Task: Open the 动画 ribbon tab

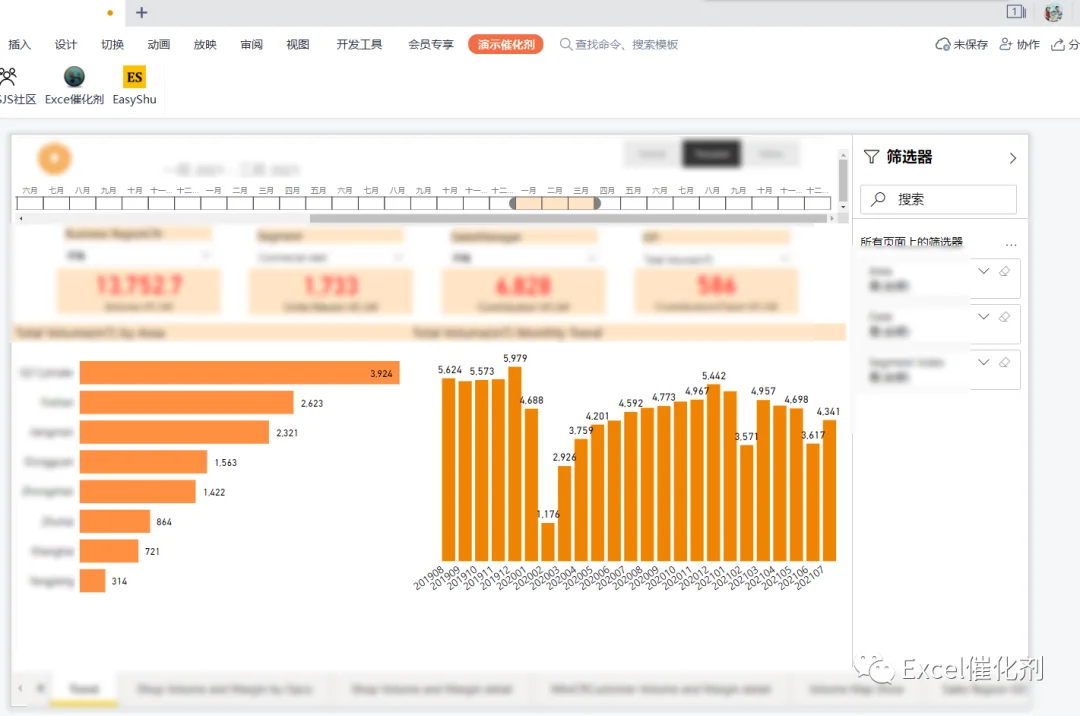Action: pos(158,45)
